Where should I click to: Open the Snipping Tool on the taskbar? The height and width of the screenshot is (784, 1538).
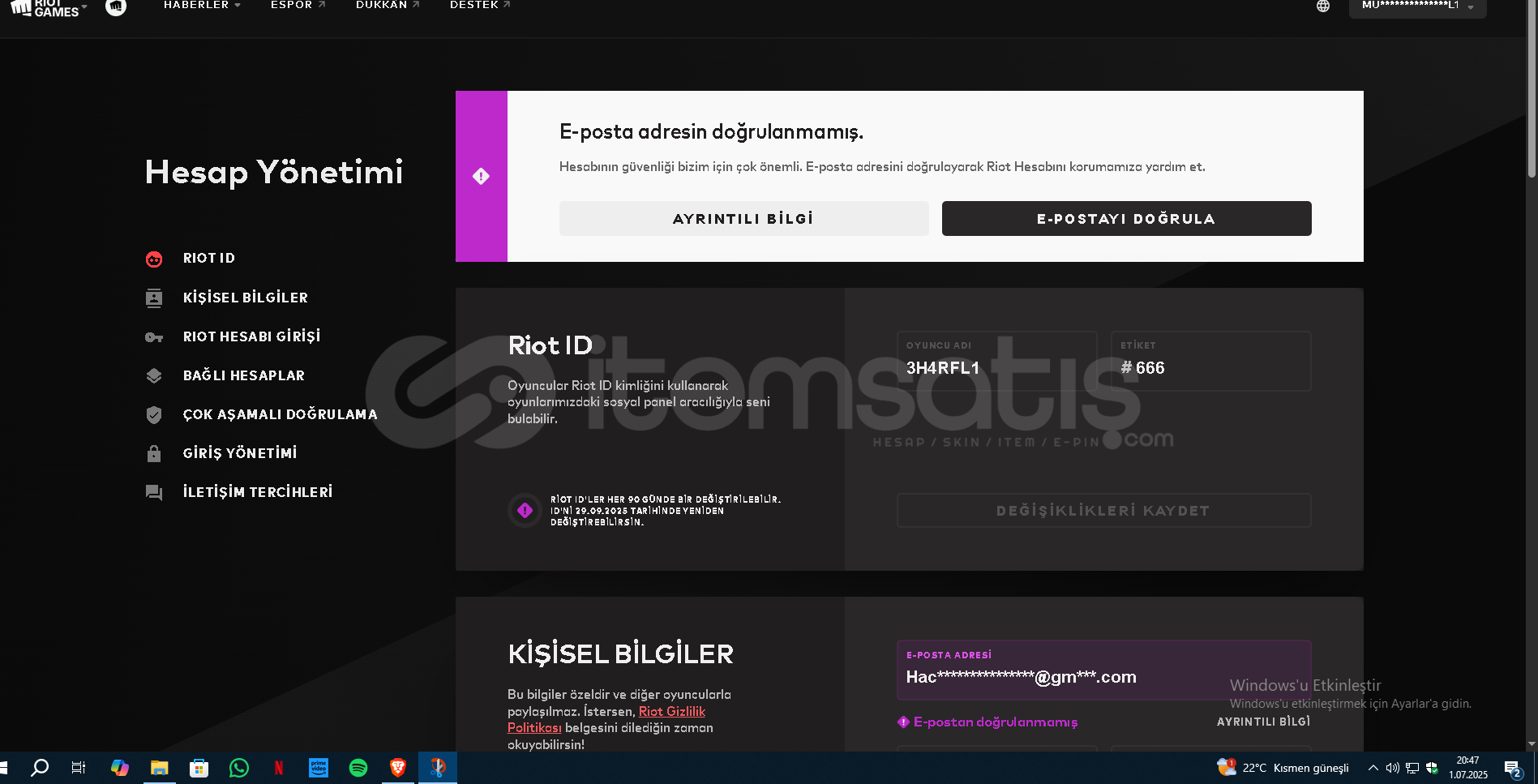(438, 768)
